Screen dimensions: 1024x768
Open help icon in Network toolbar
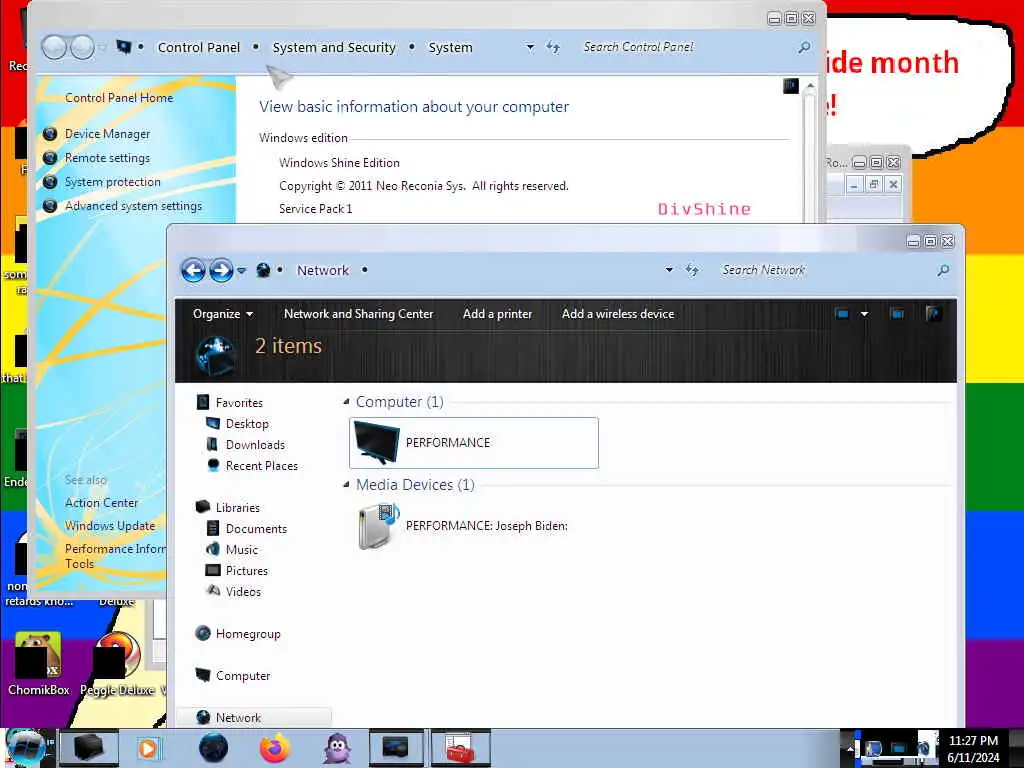(x=933, y=314)
